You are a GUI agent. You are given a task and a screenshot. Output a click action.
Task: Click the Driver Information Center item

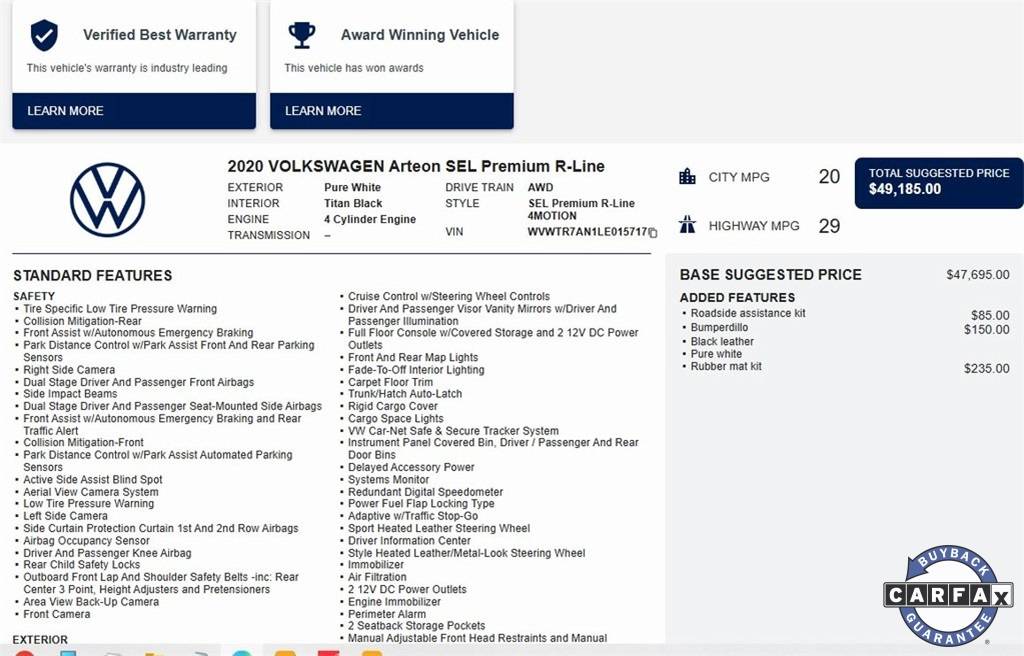click(x=409, y=541)
